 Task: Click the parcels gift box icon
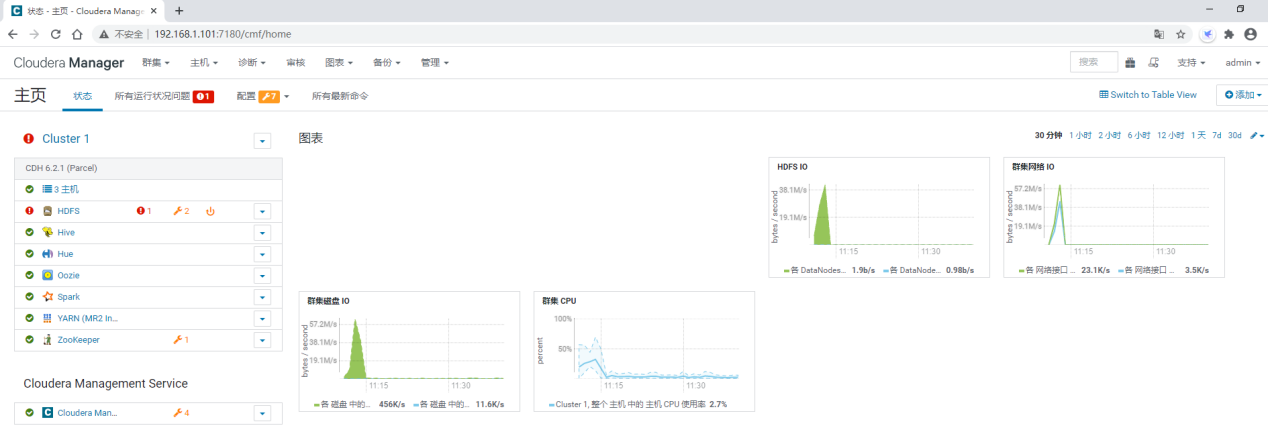1130,62
